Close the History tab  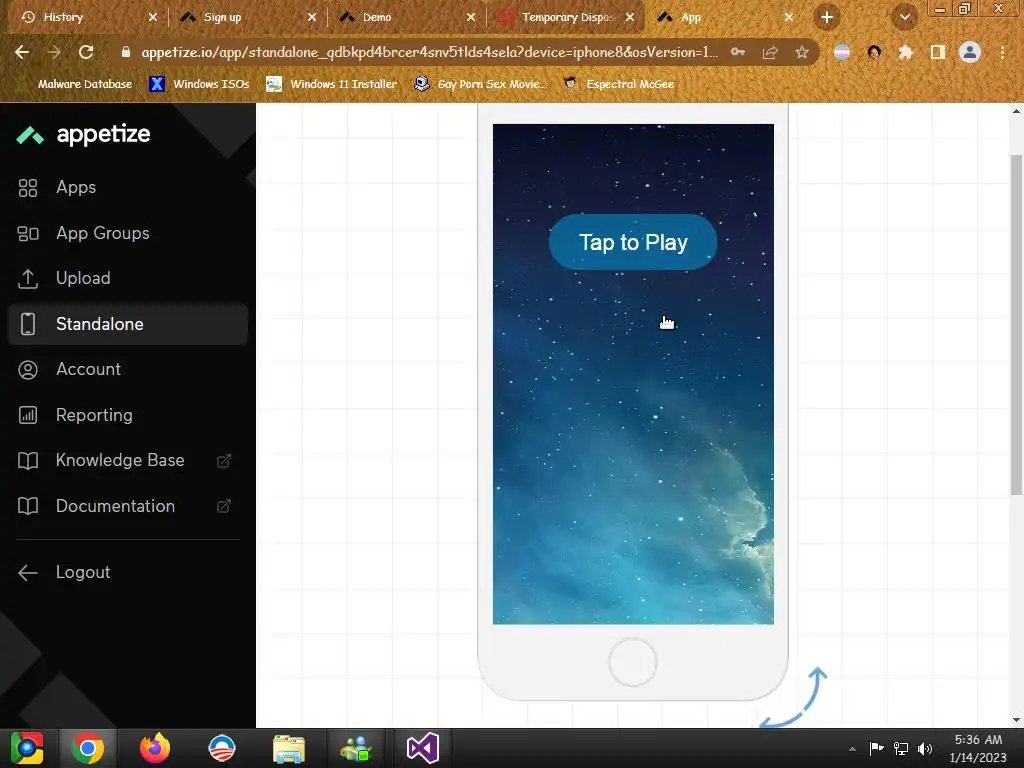click(x=153, y=18)
